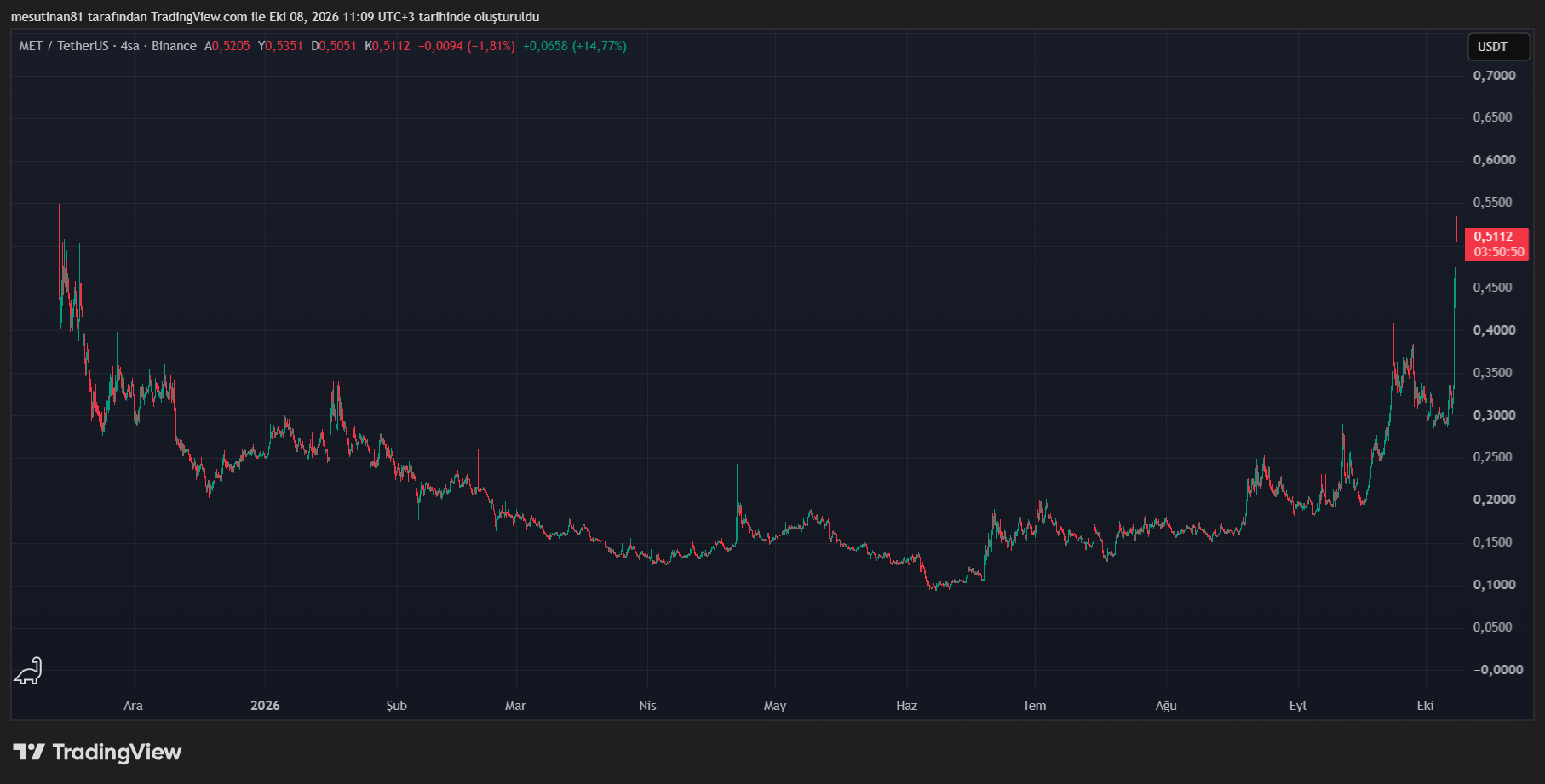Click the high value Y0,5351
This screenshot has width=1545, height=784.
280,46
